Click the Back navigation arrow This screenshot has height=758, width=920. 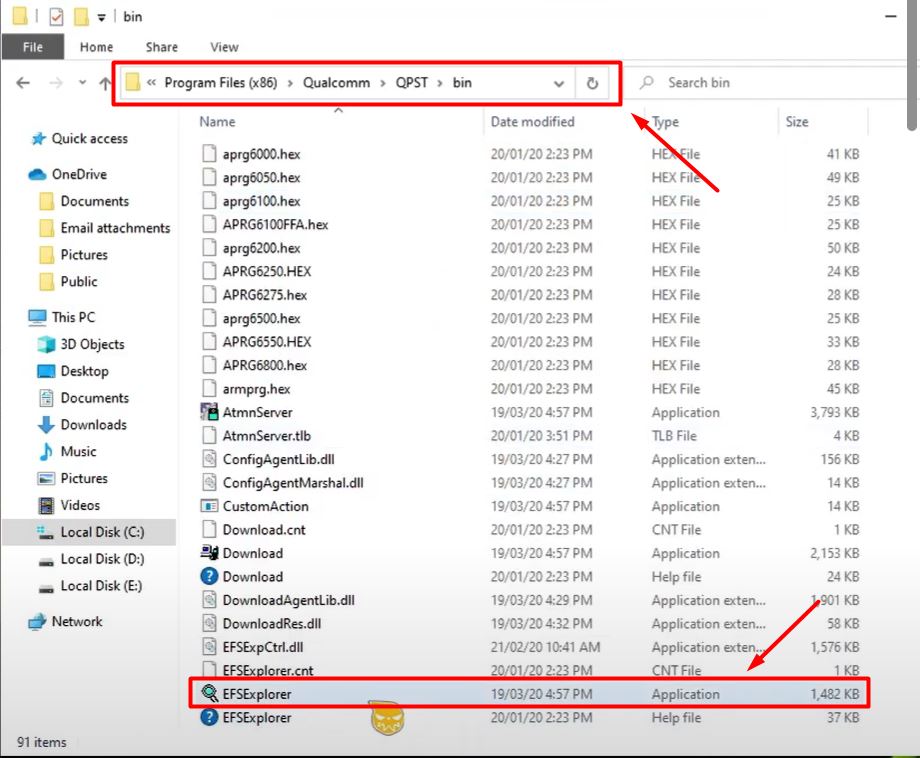point(23,83)
